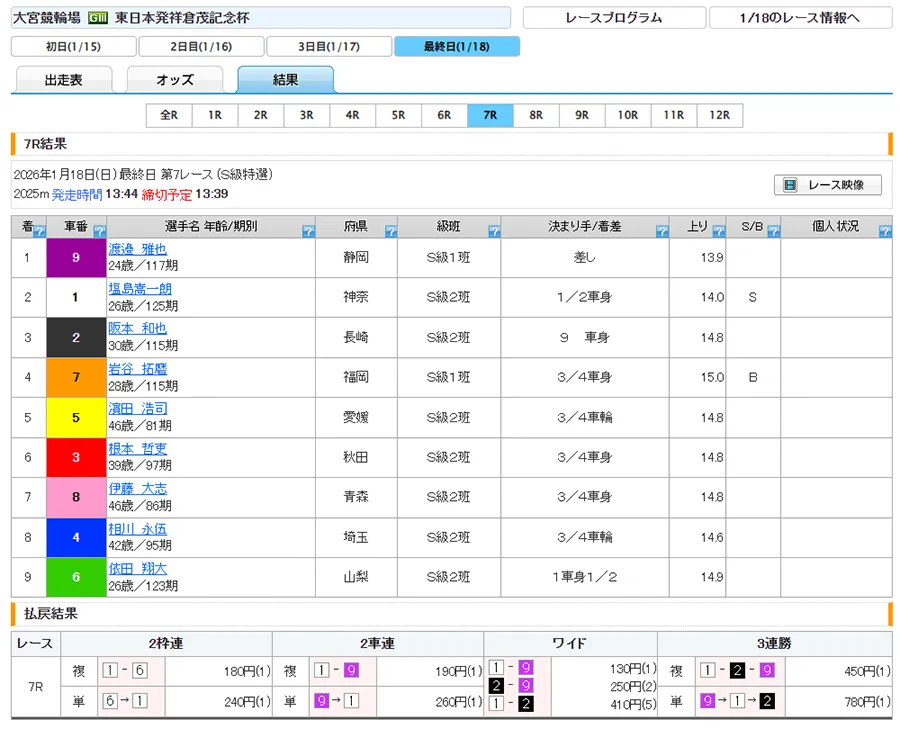Image resolution: width=900 pixels, height=729 pixels.
Task: Click the help icon in S/B column header
Action: 773,231
